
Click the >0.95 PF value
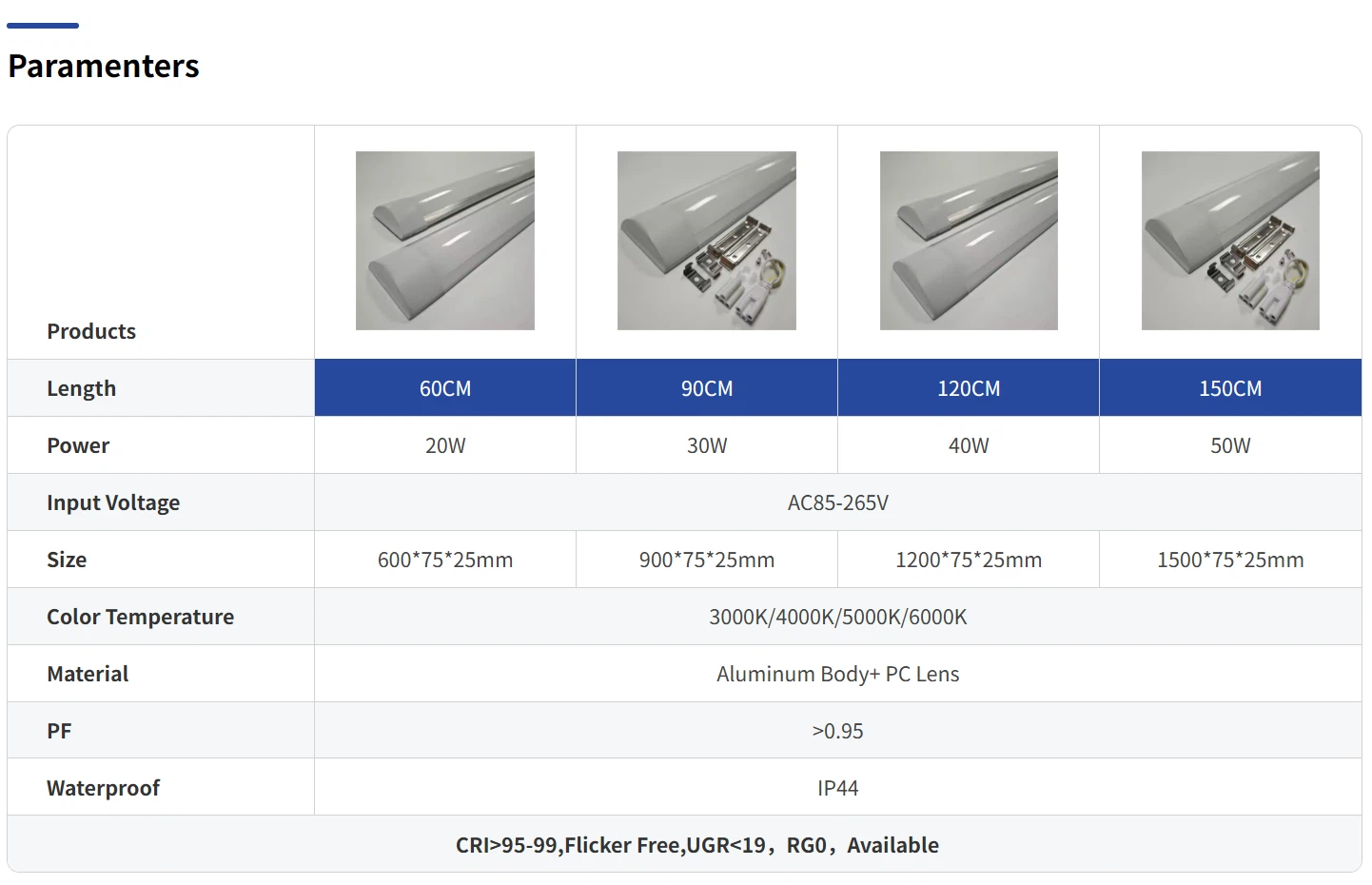pos(837,731)
